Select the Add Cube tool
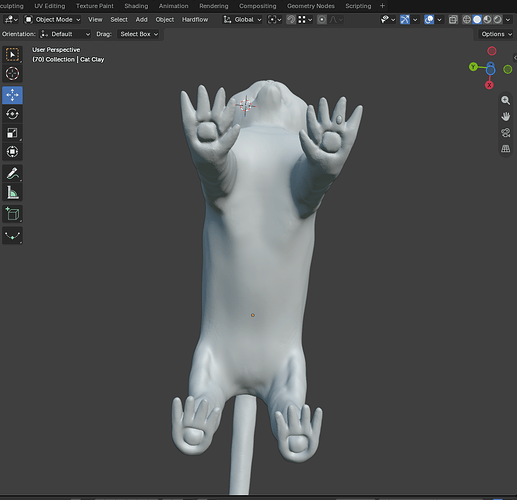Viewport: 517px width, 500px height. point(12,214)
